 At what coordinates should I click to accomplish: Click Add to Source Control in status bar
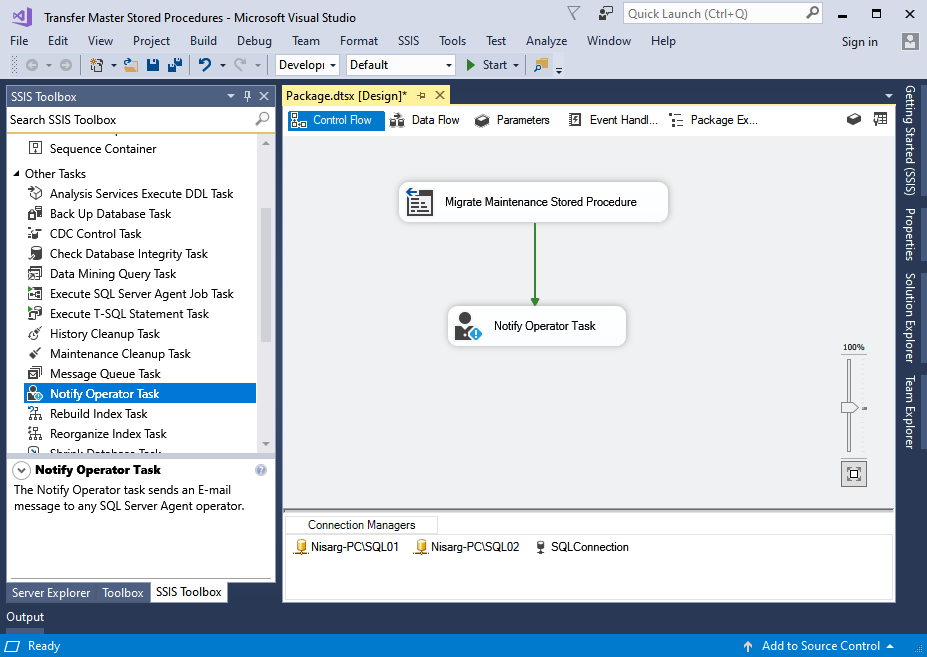pos(820,646)
